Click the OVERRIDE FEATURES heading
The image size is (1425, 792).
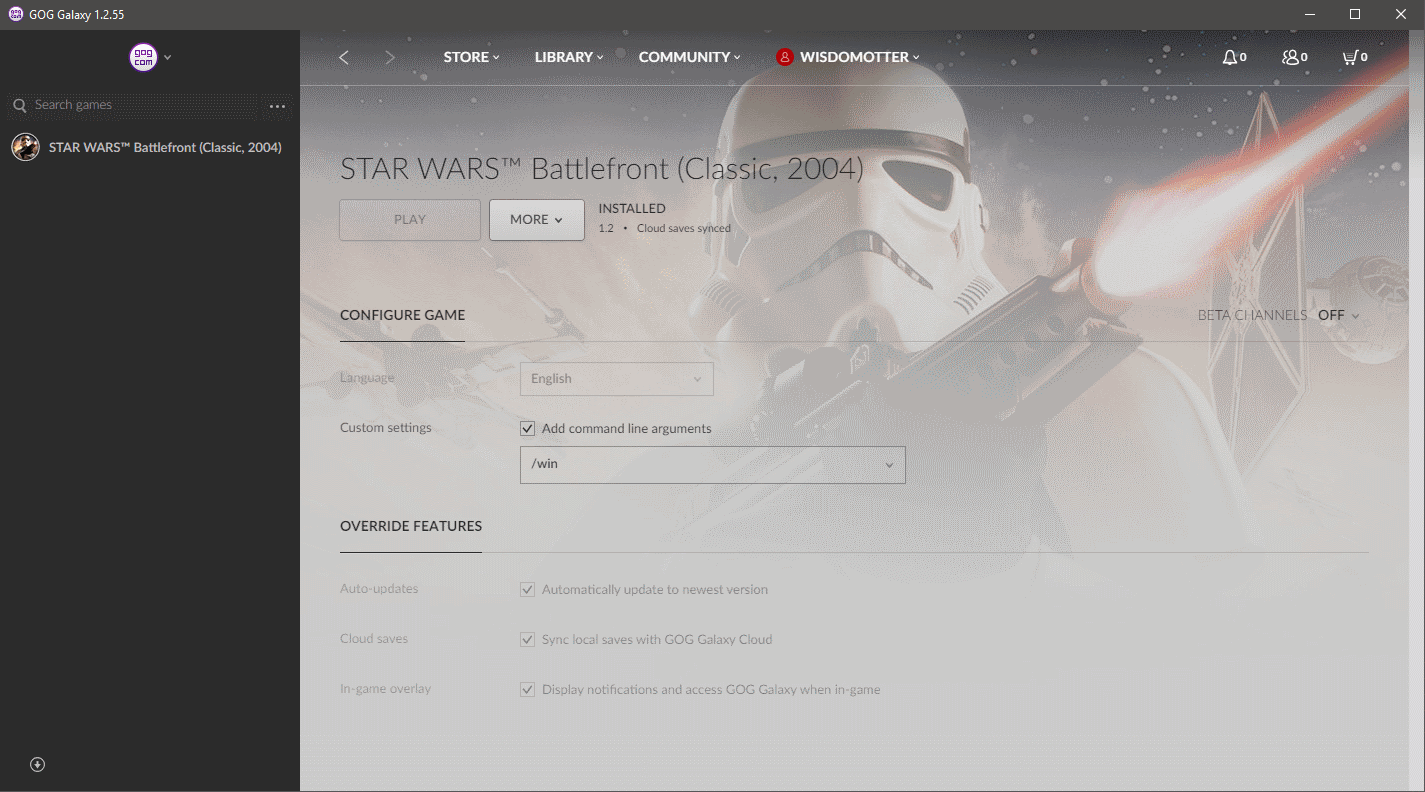pyautogui.click(x=411, y=526)
